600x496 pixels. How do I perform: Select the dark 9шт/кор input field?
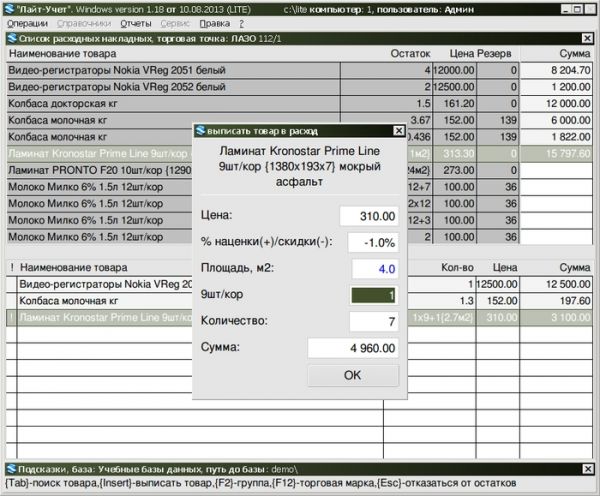coord(372,296)
